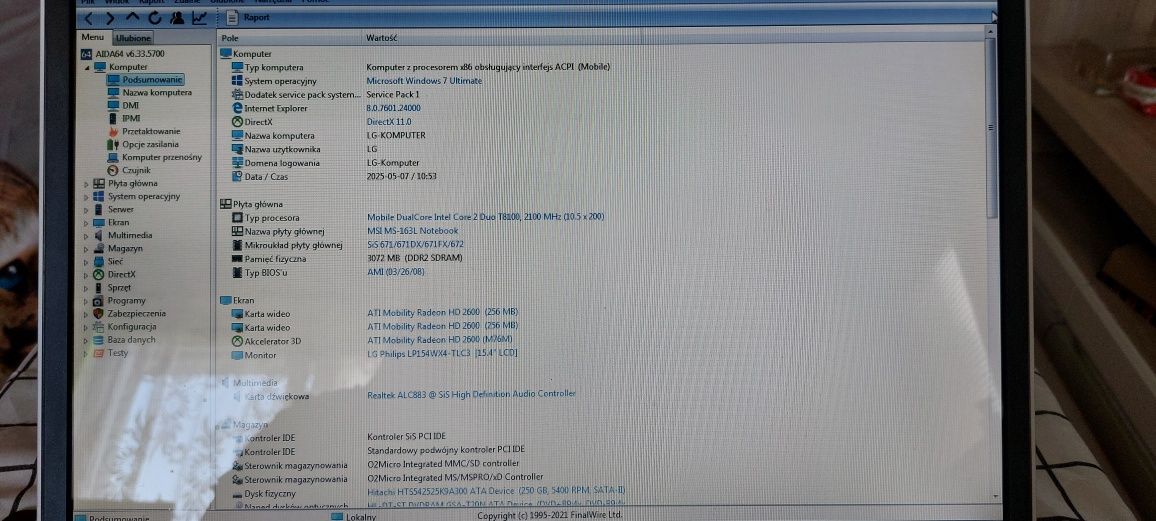Viewport: 1156px width, 521px height.
Task: Click the battery plug icon for Opcje zasilania
Action: click(x=113, y=144)
